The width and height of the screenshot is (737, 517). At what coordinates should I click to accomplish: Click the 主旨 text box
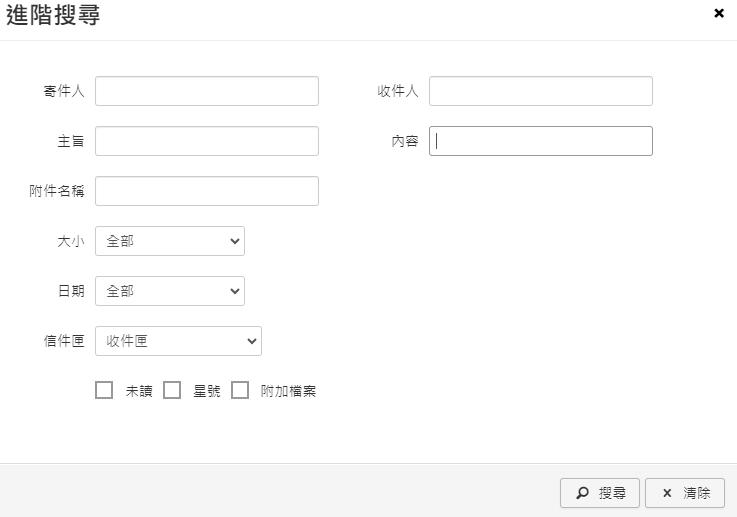tap(207, 141)
